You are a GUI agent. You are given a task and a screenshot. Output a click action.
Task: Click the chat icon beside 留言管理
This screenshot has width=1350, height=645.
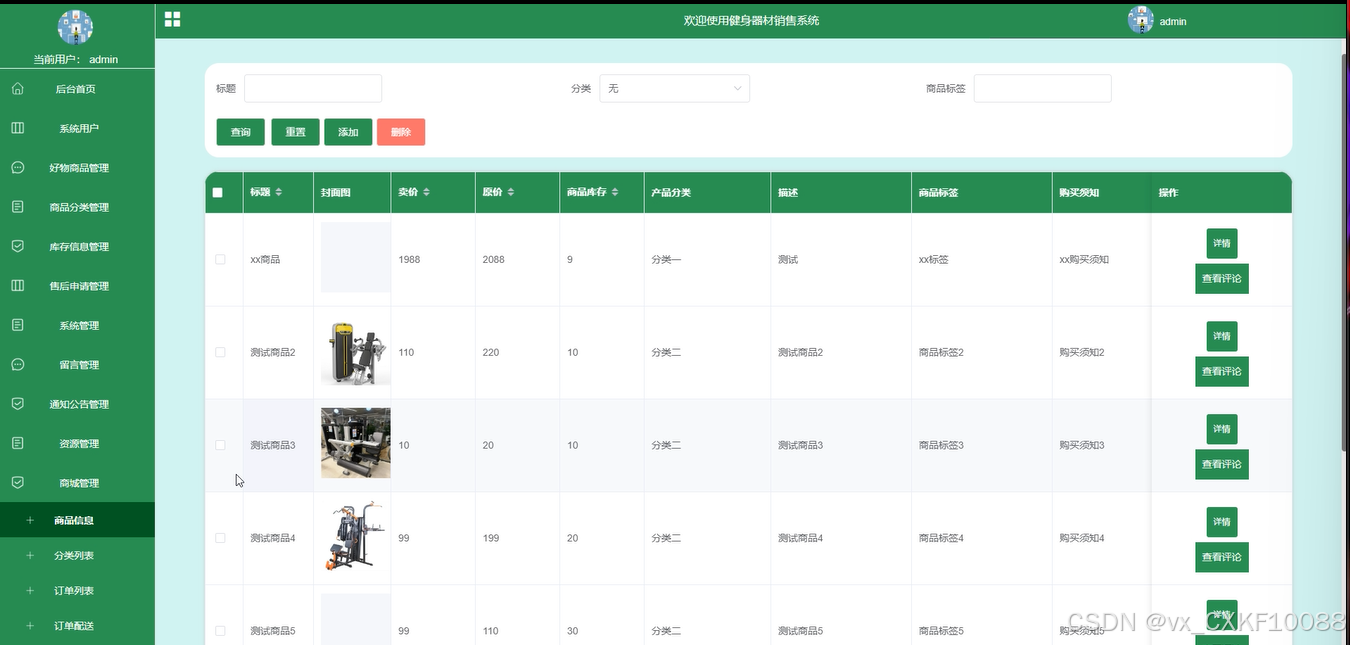pos(17,365)
